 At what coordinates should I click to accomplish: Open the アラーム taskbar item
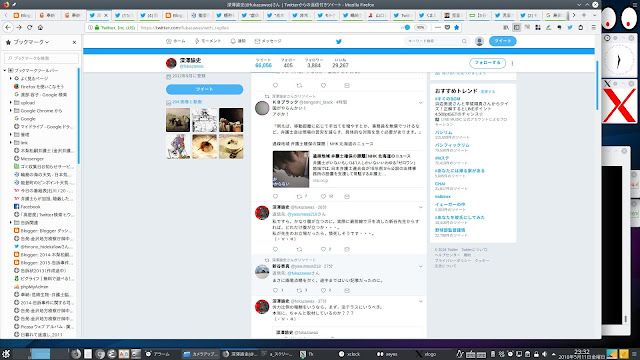(158, 354)
